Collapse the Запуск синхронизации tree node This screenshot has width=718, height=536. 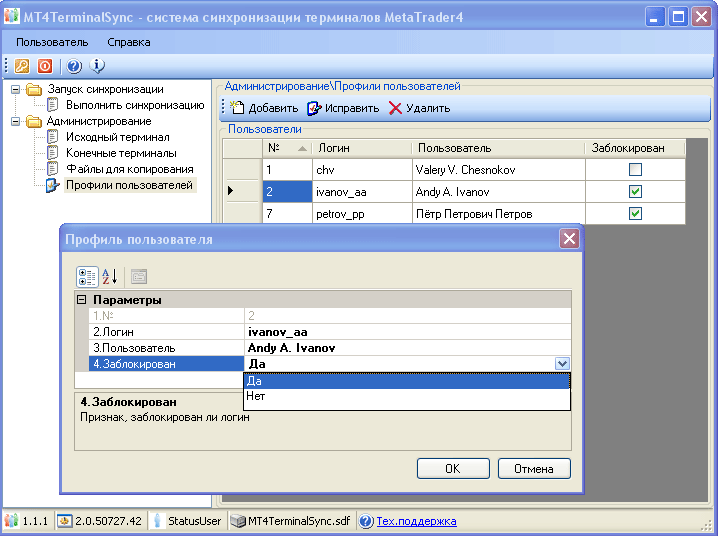[16, 89]
